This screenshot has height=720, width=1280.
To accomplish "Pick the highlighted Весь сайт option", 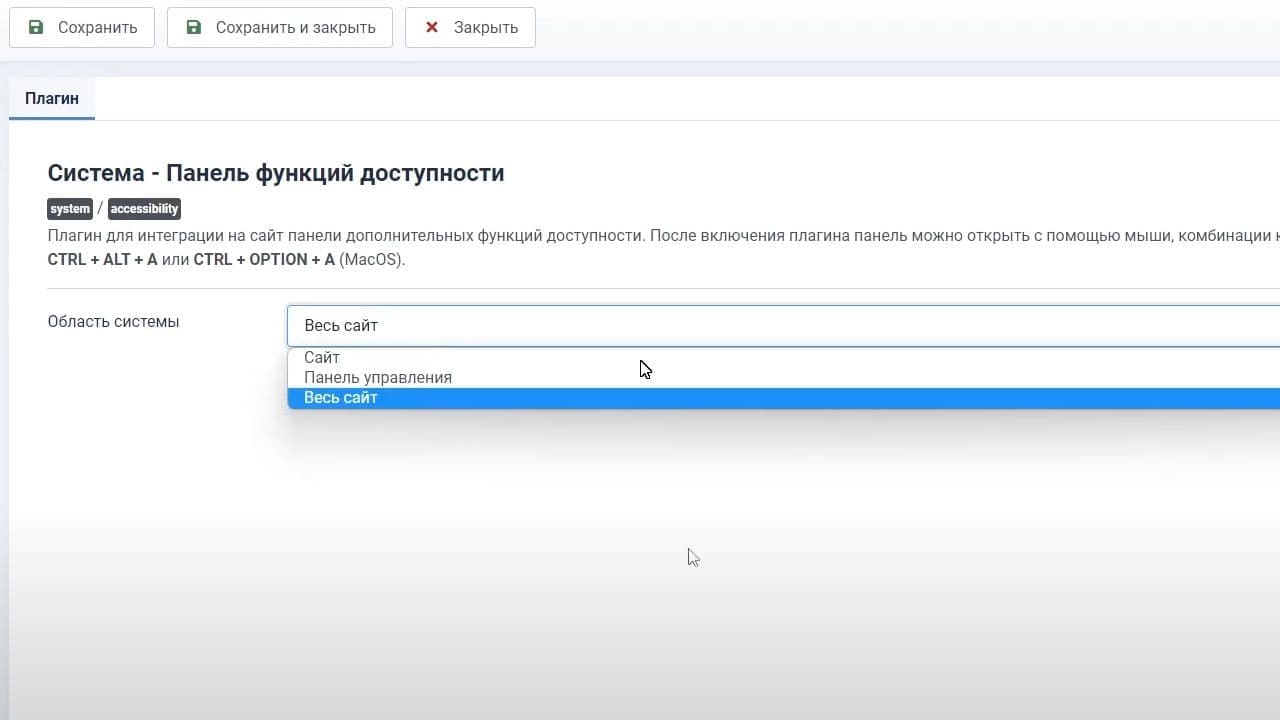I will pos(783,398).
